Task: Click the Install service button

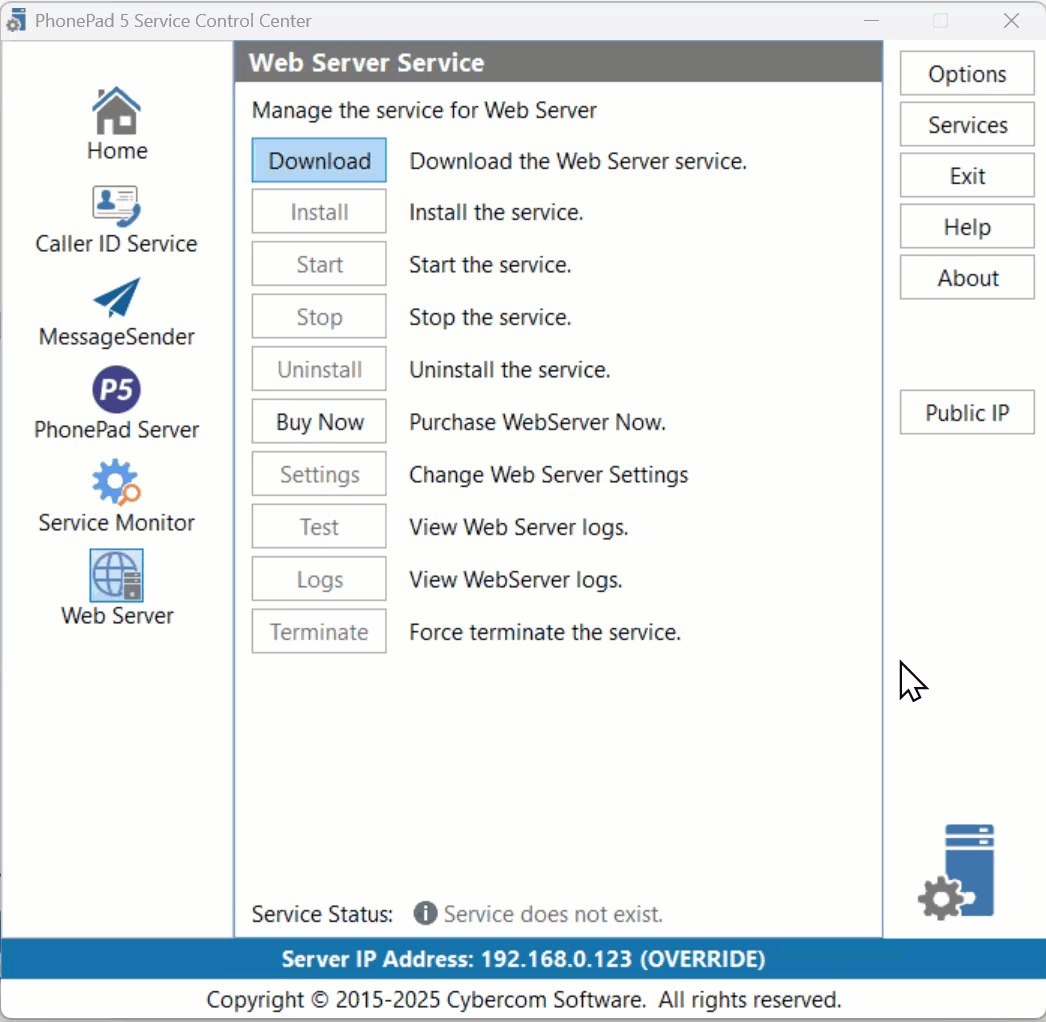Action: pos(319,211)
